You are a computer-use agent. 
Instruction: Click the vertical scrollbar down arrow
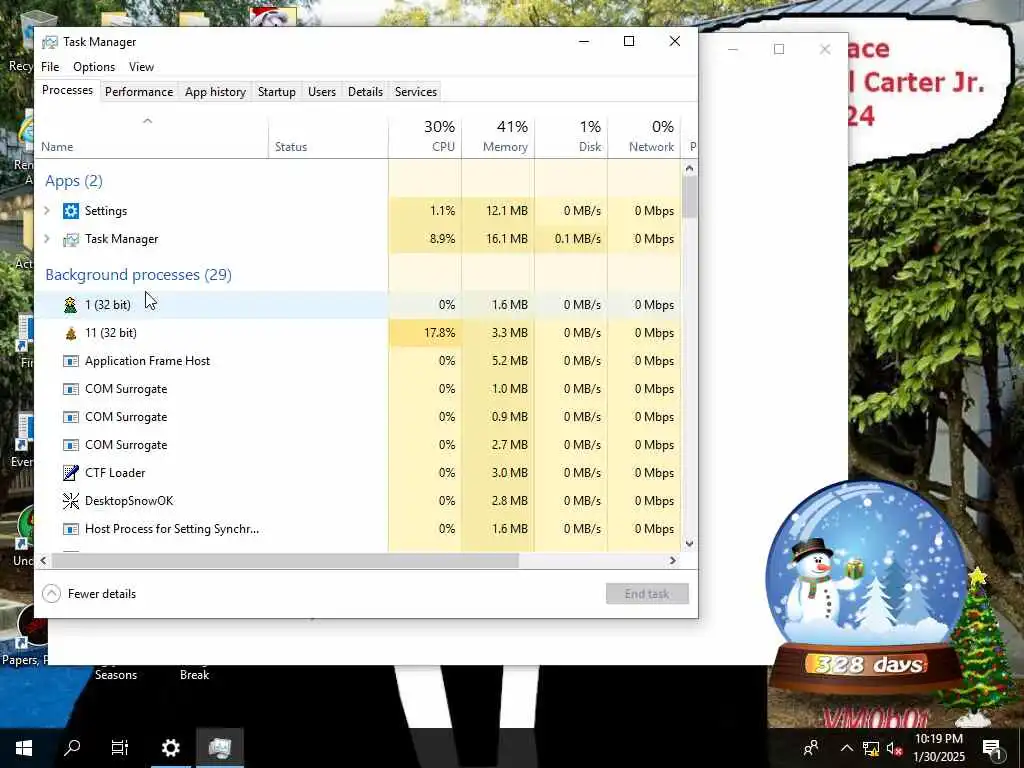coord(690,543)
